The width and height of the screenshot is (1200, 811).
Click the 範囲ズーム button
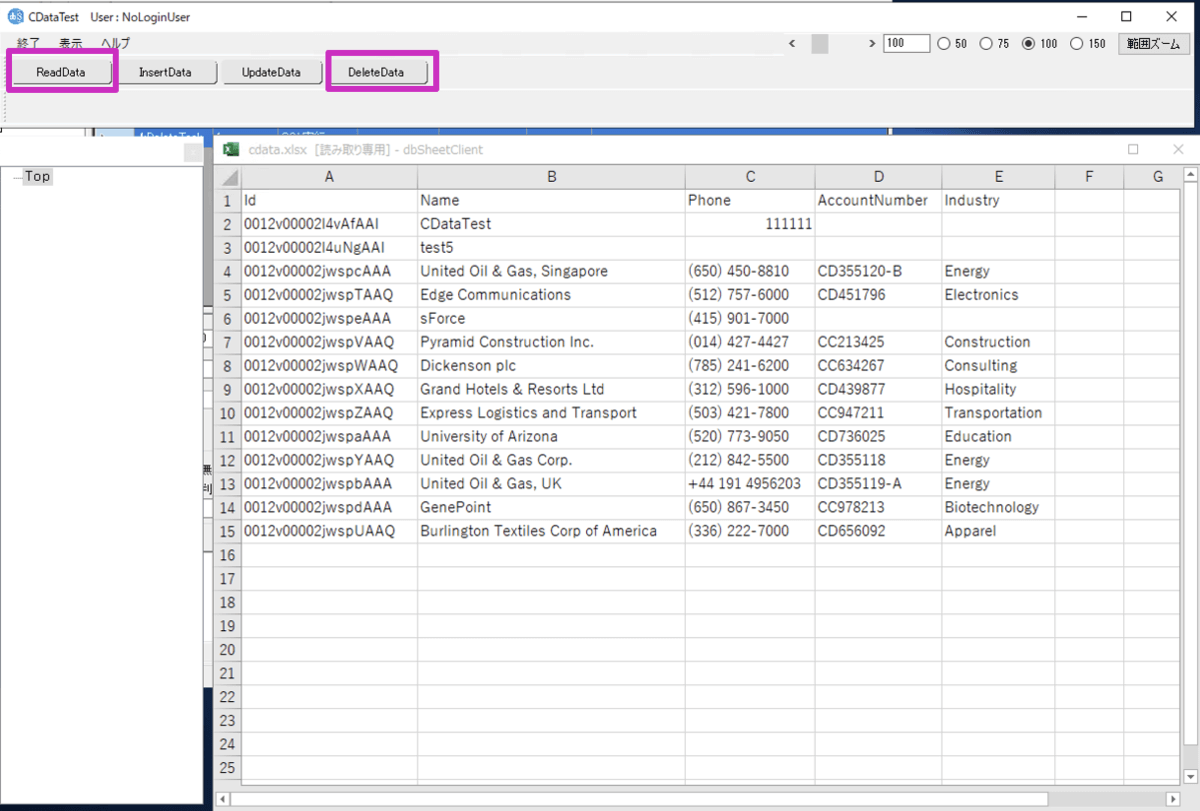1153,44
